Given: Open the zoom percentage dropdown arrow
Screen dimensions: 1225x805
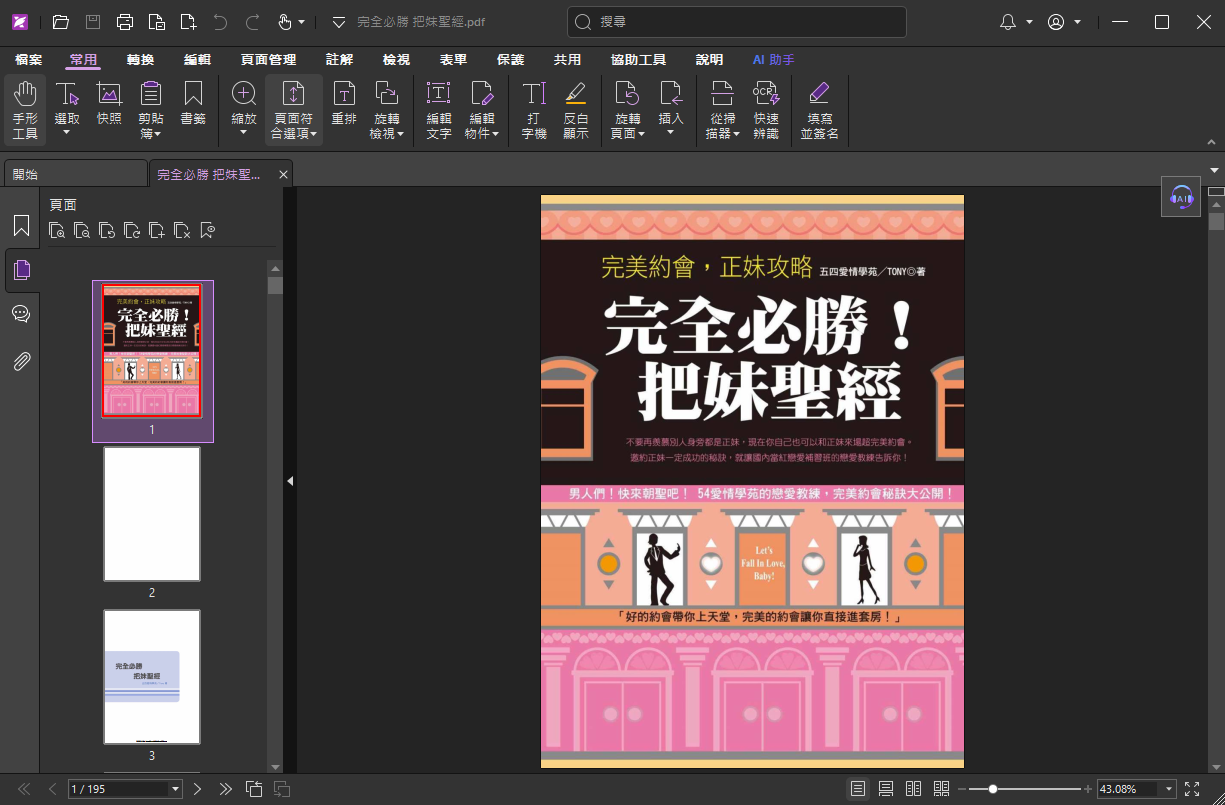Looking at the screenshot, I should tap(1169, 789).
